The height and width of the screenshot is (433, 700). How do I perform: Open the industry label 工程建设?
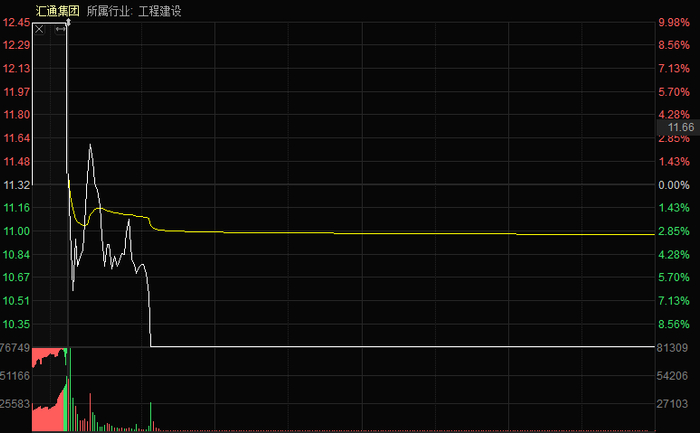pos(160,11)
